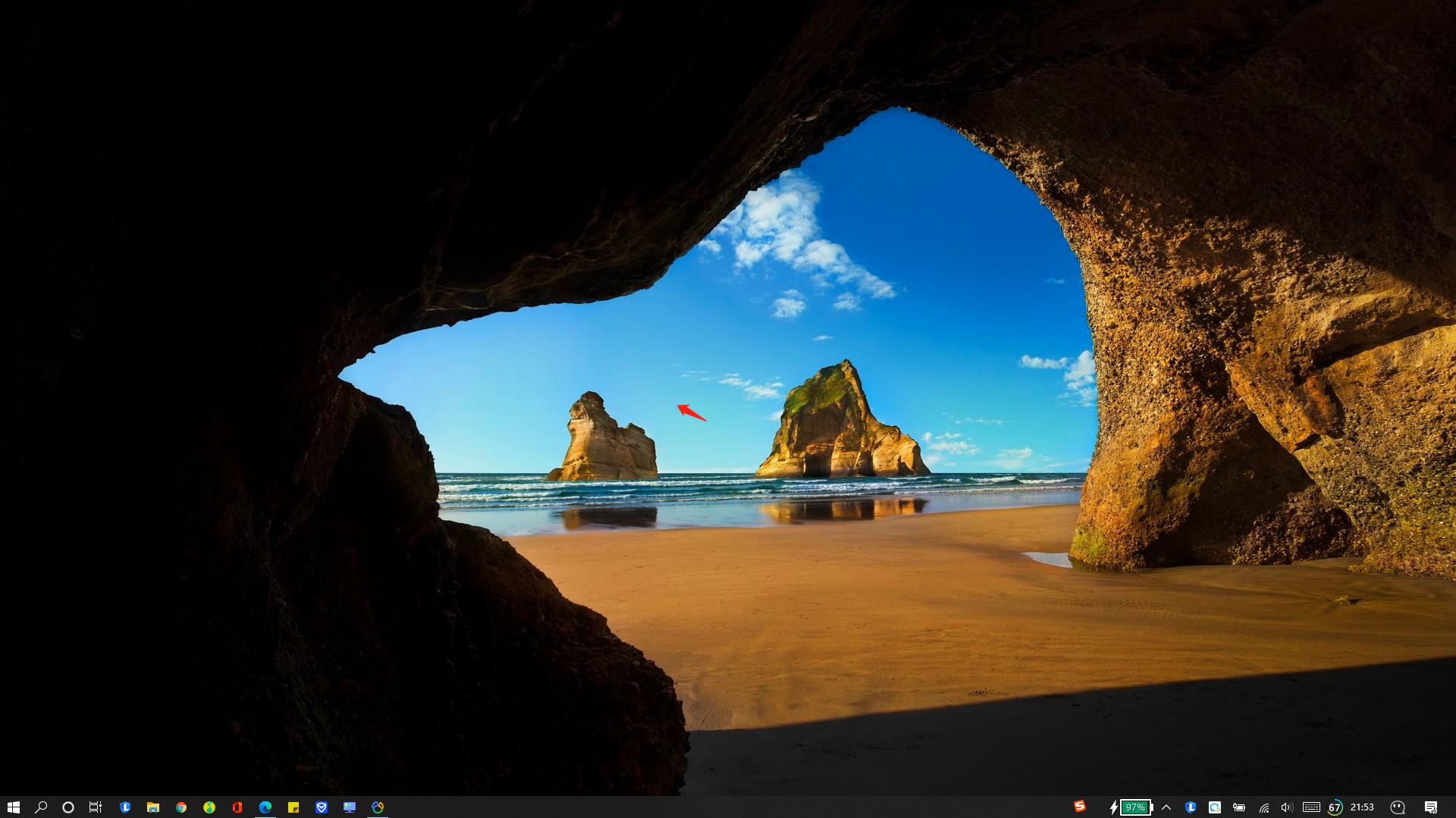
Task: Open File Explorer folder icon
Action: coord(153,807)
